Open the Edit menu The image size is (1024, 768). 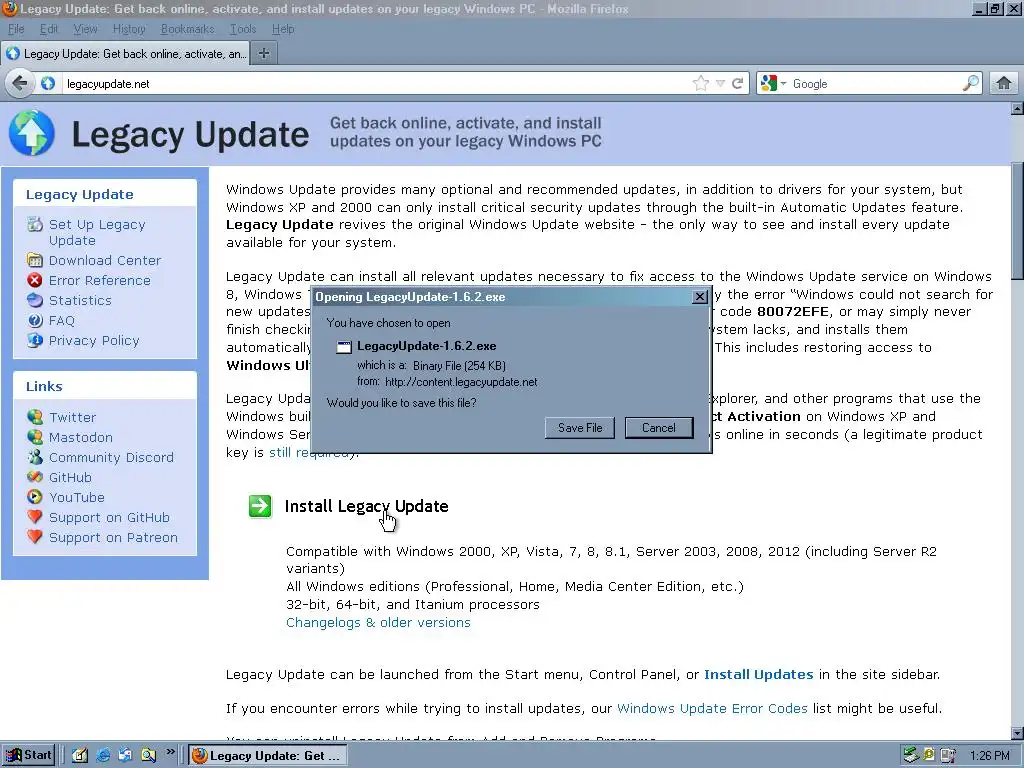48,29
